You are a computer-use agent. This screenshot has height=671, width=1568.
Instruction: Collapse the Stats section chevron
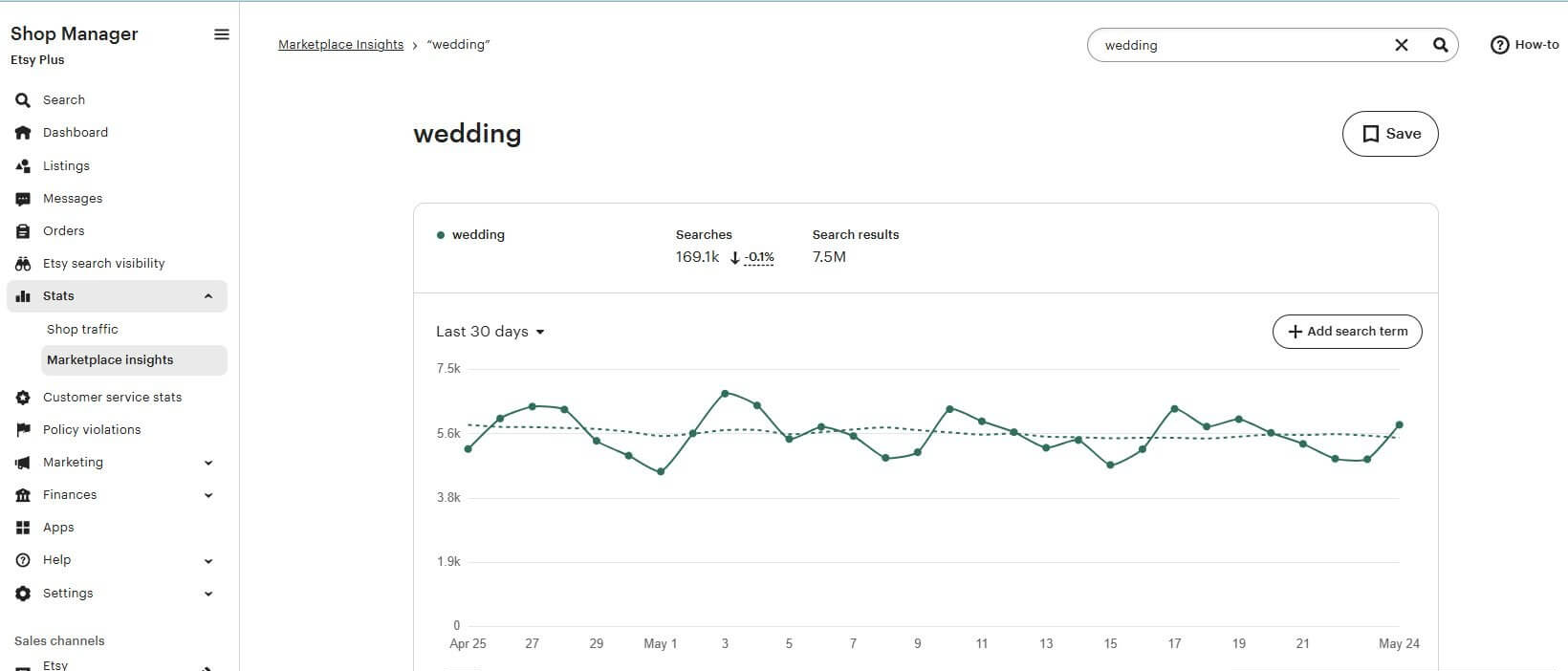[208, 296]
